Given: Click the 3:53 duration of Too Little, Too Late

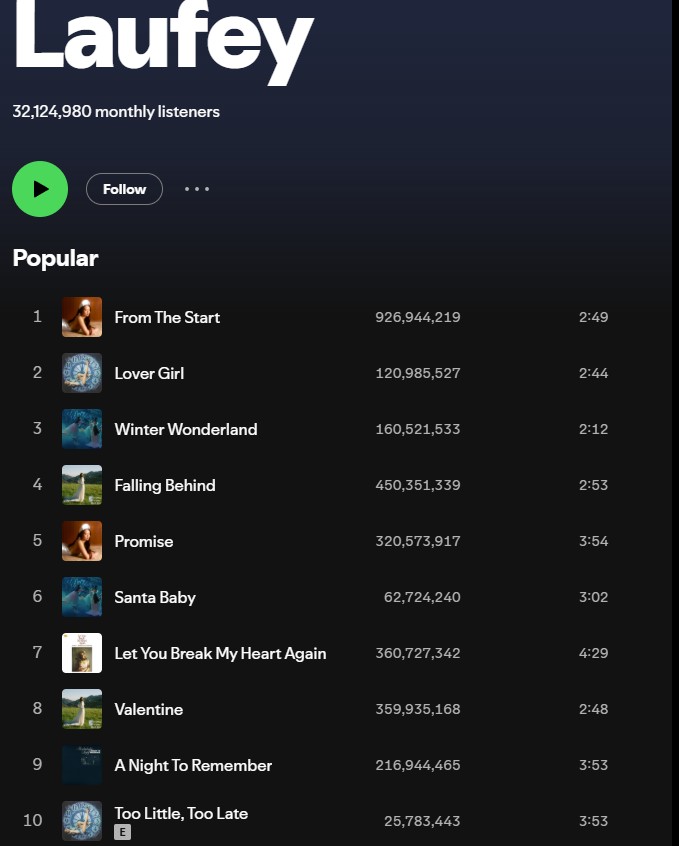Looking at the screenshot, I should pos(594,821).
